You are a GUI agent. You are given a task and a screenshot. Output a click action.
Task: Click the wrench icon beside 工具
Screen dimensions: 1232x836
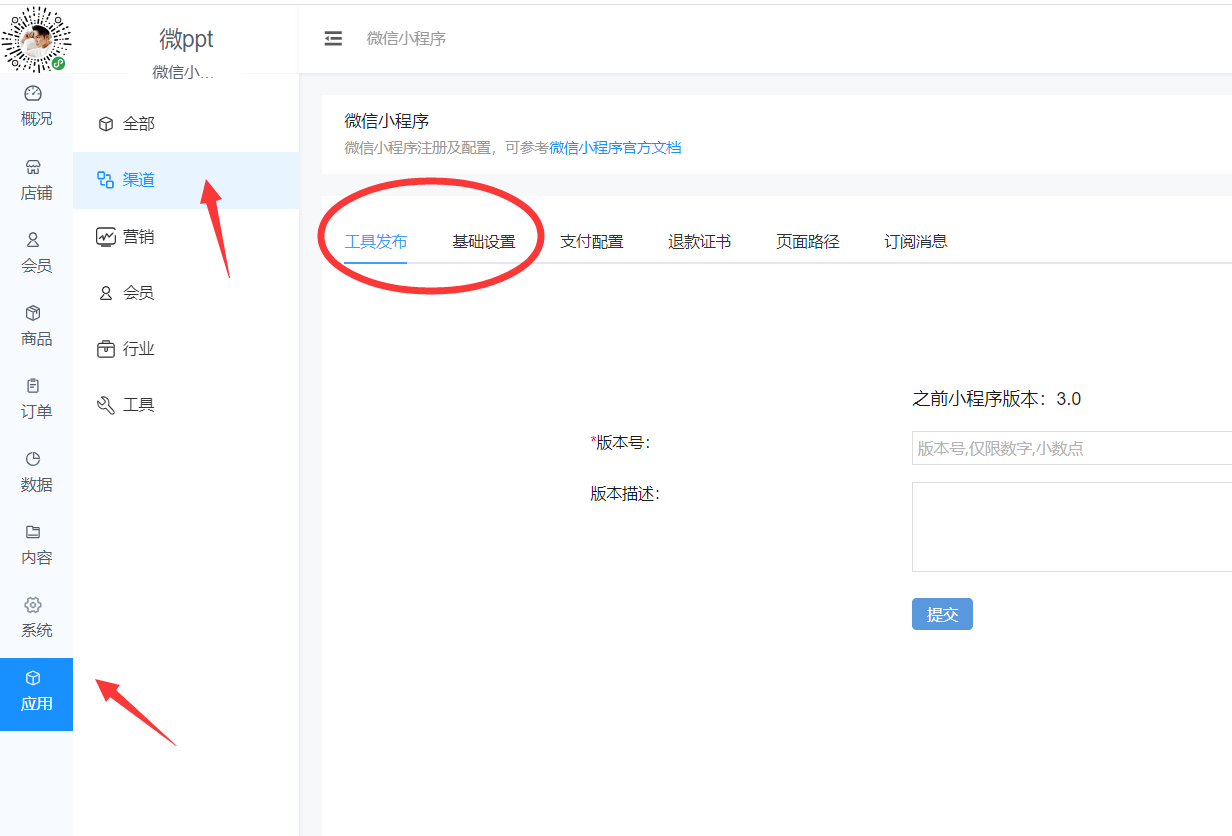(x=106, y=405)
